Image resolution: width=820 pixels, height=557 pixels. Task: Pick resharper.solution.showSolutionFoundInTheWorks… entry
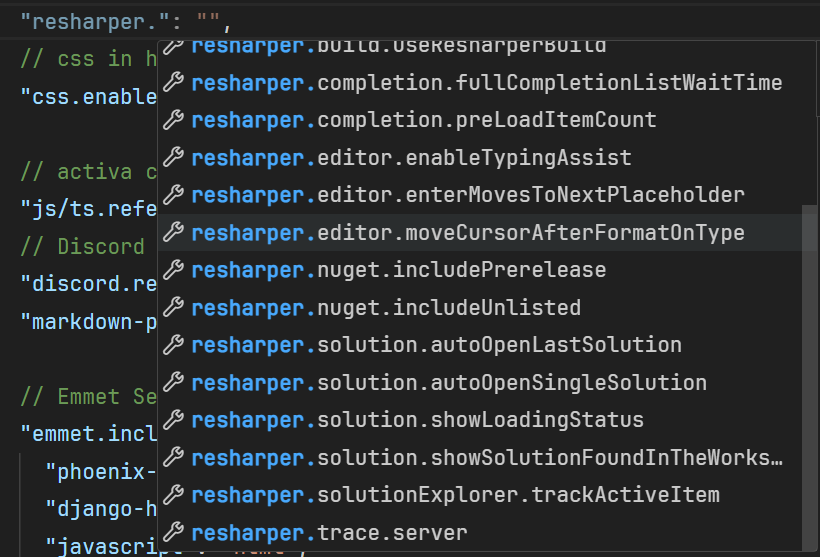tap(480, 458)
